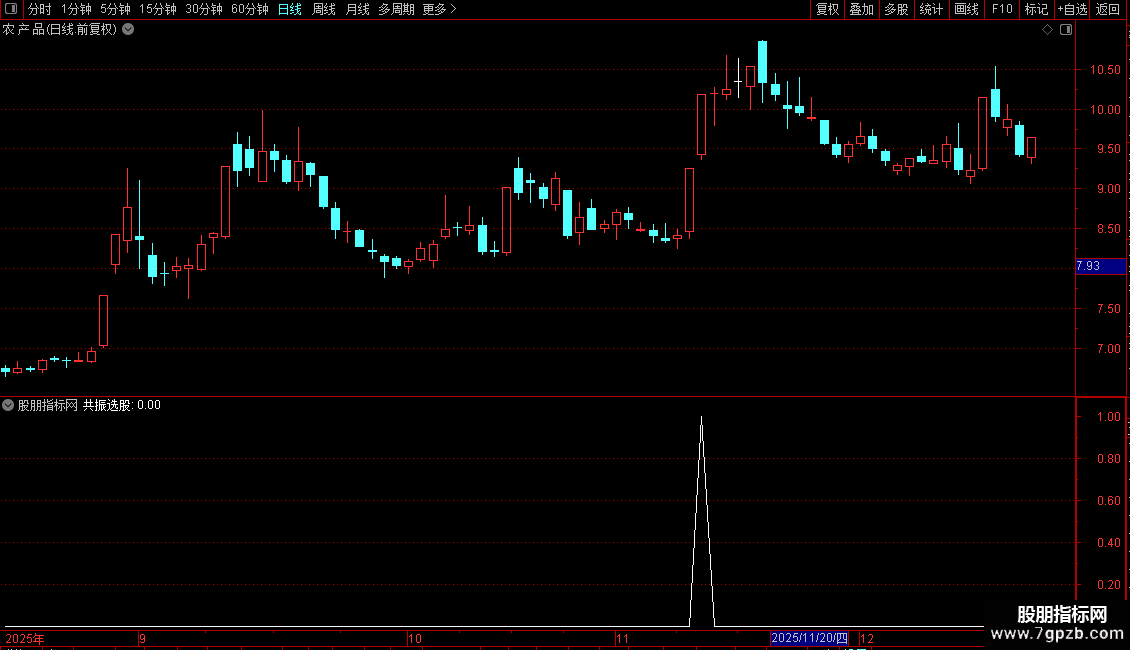Click the 10.50 price axis label
1130x650 pixels.
click(x=1105, y=70)
